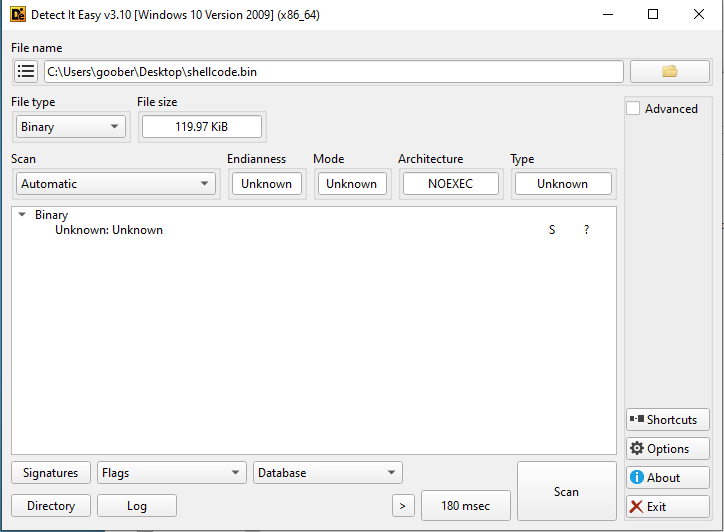Screen dimensions: 724x532
Task: Open the Scan mode Automatic dropdown
Action: coord(115,184)
